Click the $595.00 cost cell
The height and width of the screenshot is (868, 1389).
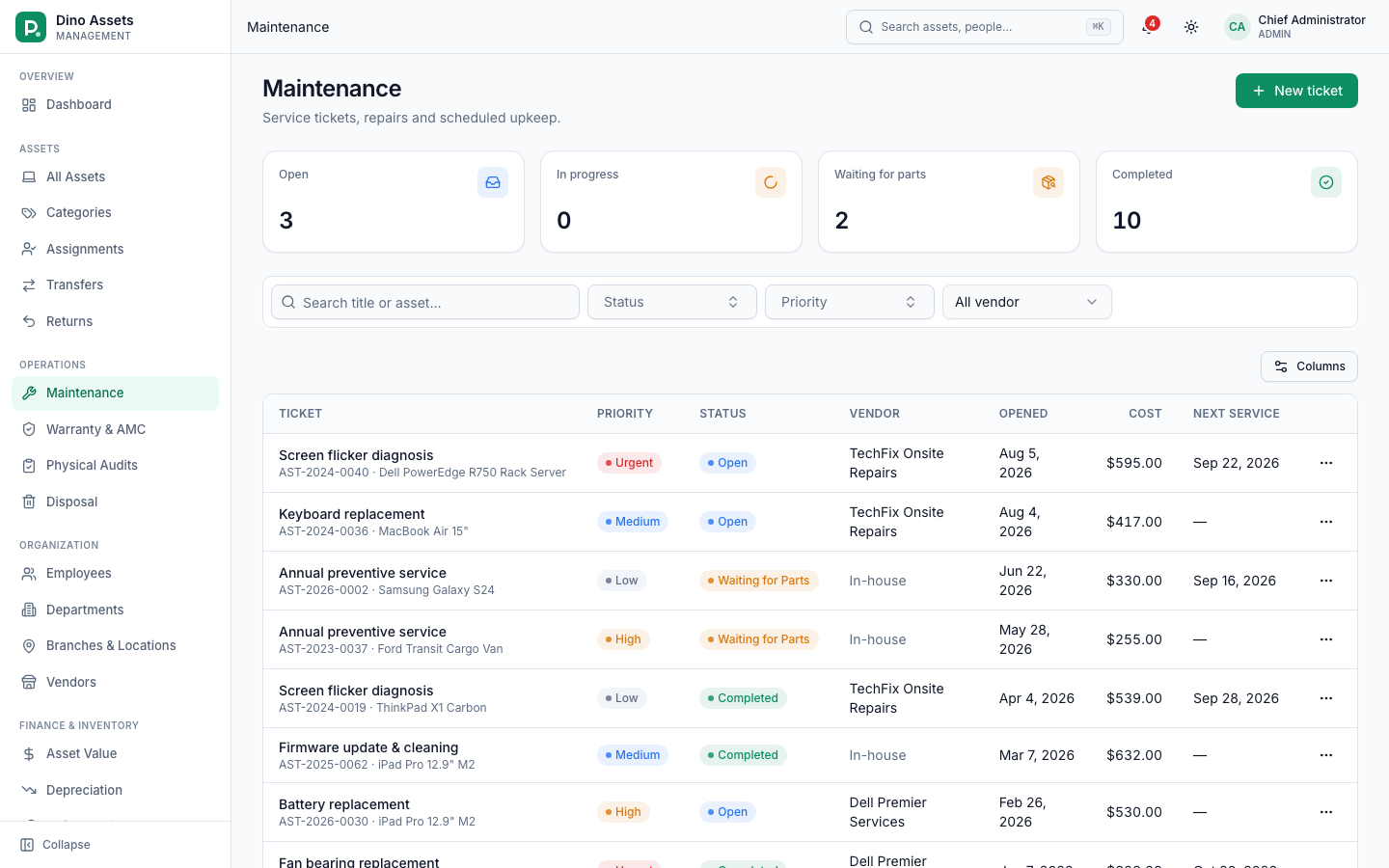1134,463
